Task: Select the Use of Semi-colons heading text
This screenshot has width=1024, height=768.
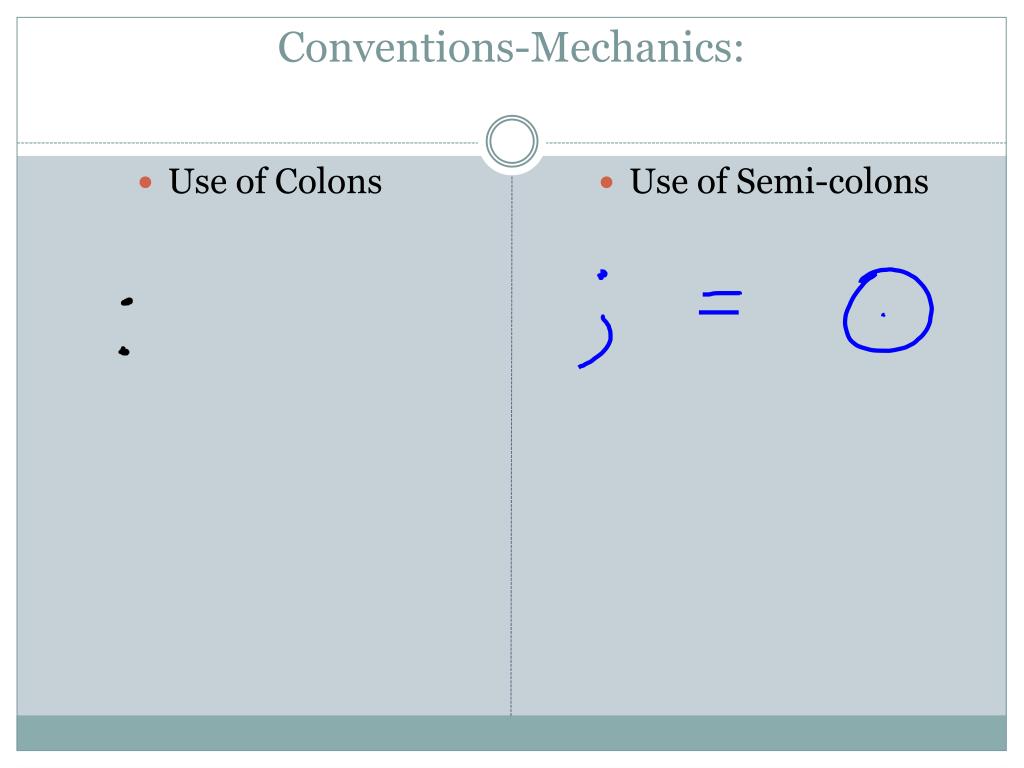Action: click(779, 181)
